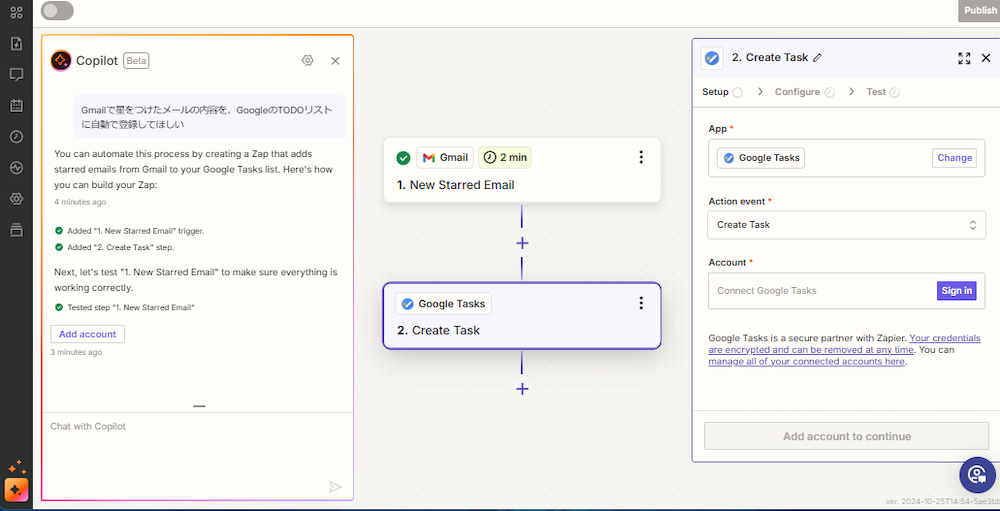
Task: Click the Google Tasks icon in panel header
Action: [712, 58]
